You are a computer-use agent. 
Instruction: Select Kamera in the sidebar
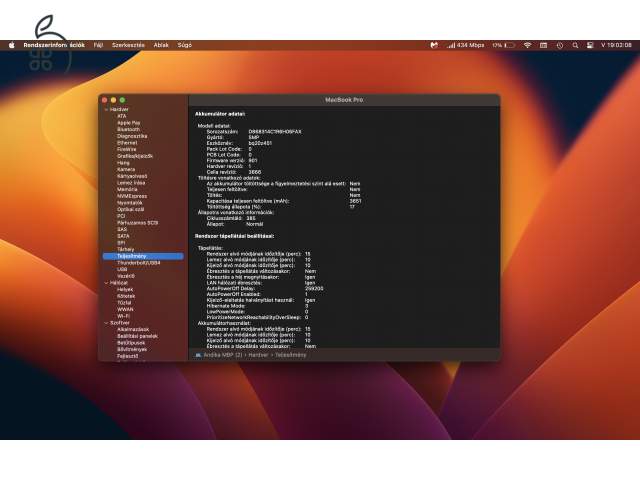tap(126, 169)
